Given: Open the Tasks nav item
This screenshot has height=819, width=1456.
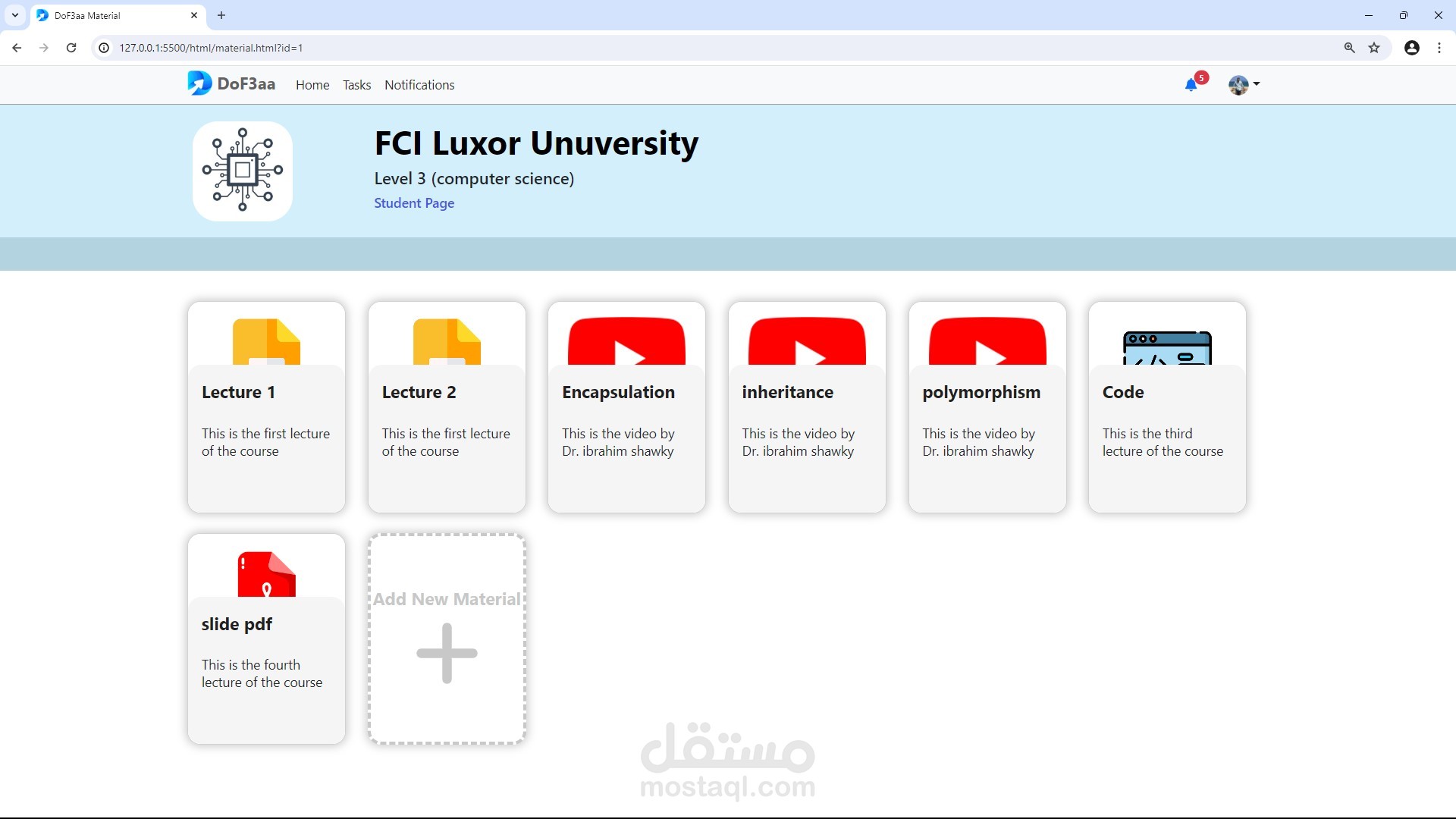Looking at the screenshot, I should (356, 85).
